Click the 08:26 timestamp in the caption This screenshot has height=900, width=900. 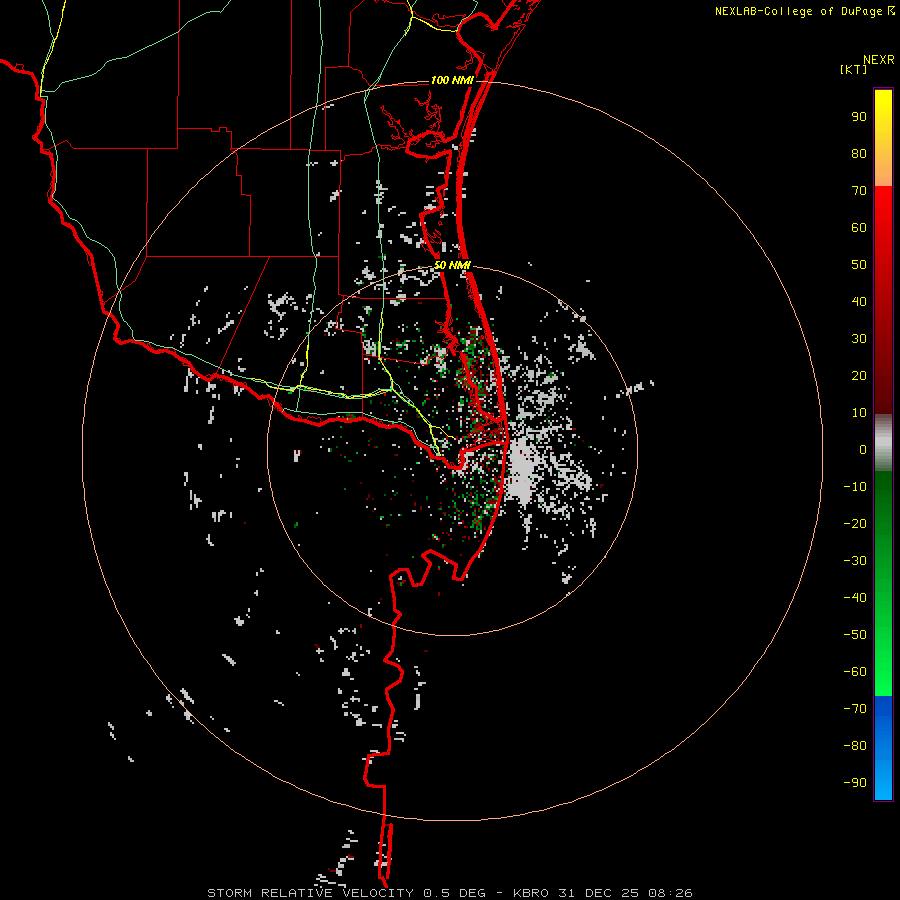(x=670, y=893)
